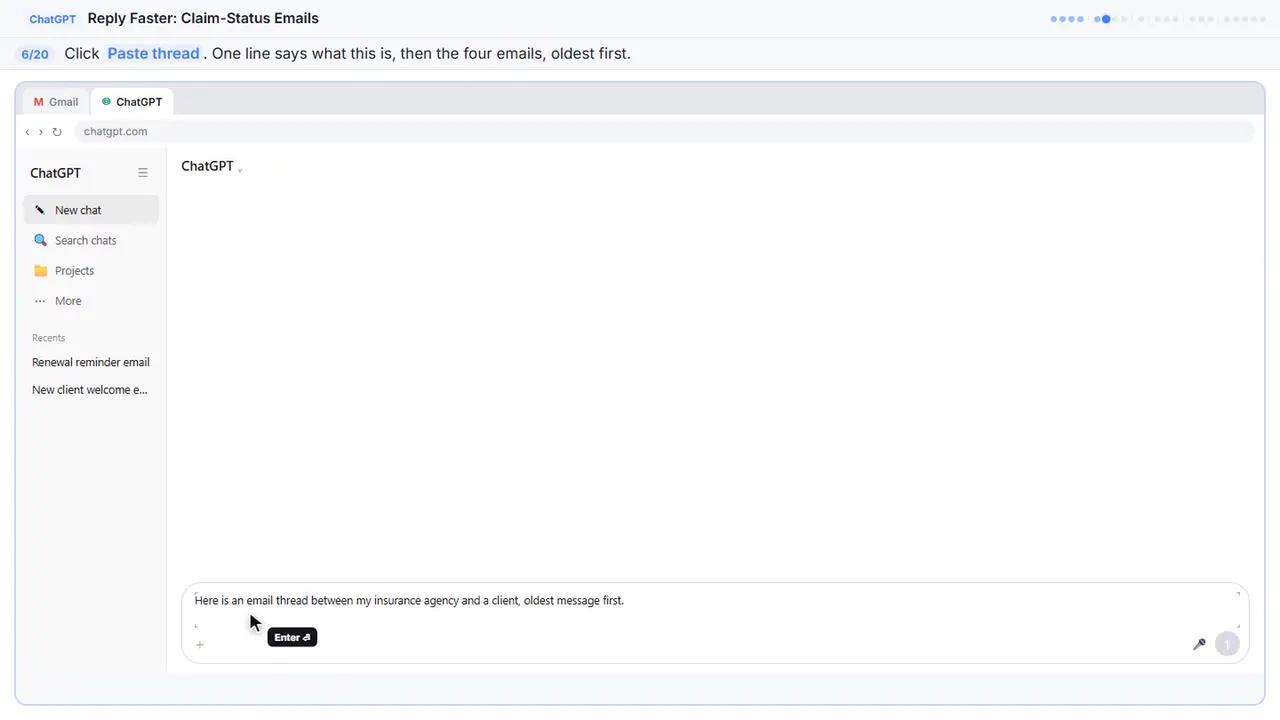The height and width of the screenshot is (720, 1280).
Task: Start a New chat from sidebar
Action: (91, 210)
